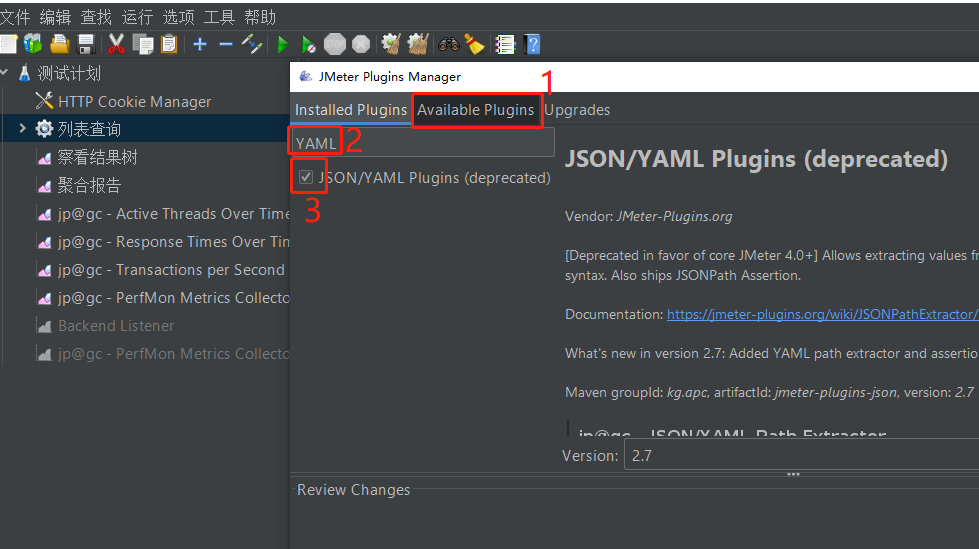Open the 查找 menu

(96, 17)
